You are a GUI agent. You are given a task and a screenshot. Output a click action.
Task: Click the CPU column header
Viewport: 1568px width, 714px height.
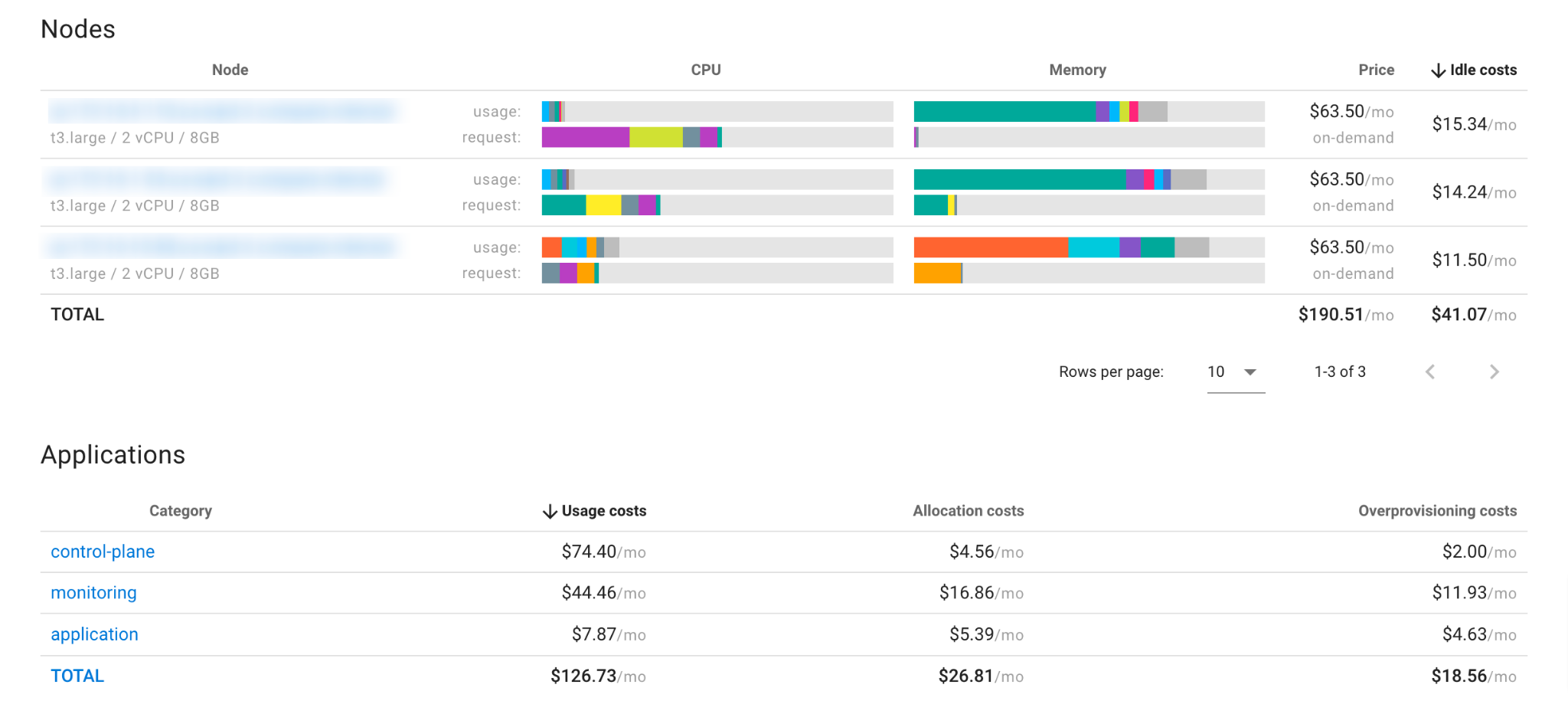[705, 70]
